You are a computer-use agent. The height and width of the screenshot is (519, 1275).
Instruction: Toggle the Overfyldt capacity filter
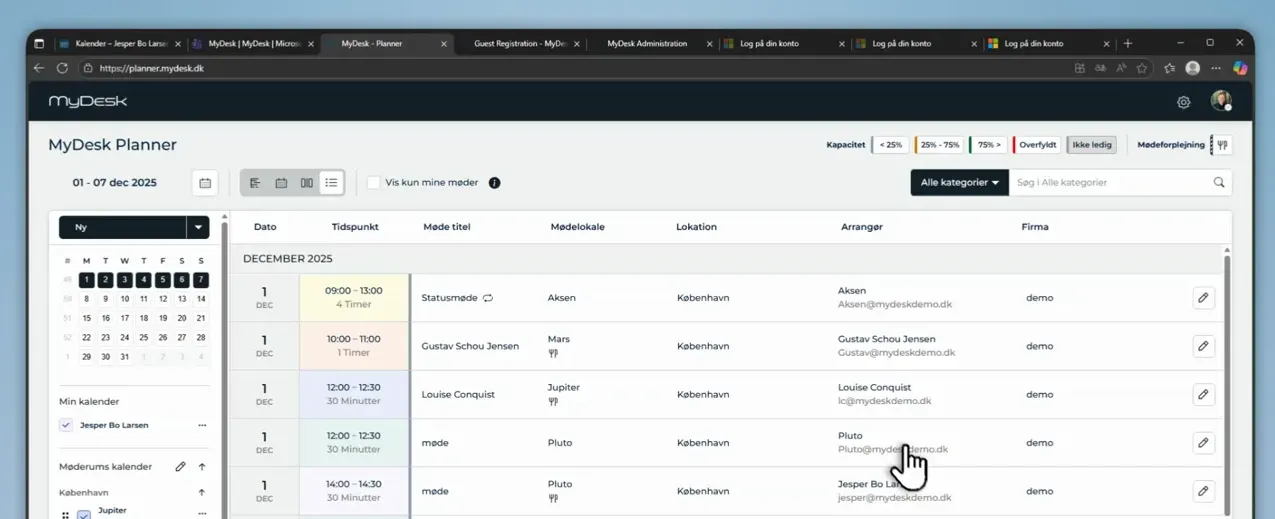pyautogui.click(x=1037, y=145)
